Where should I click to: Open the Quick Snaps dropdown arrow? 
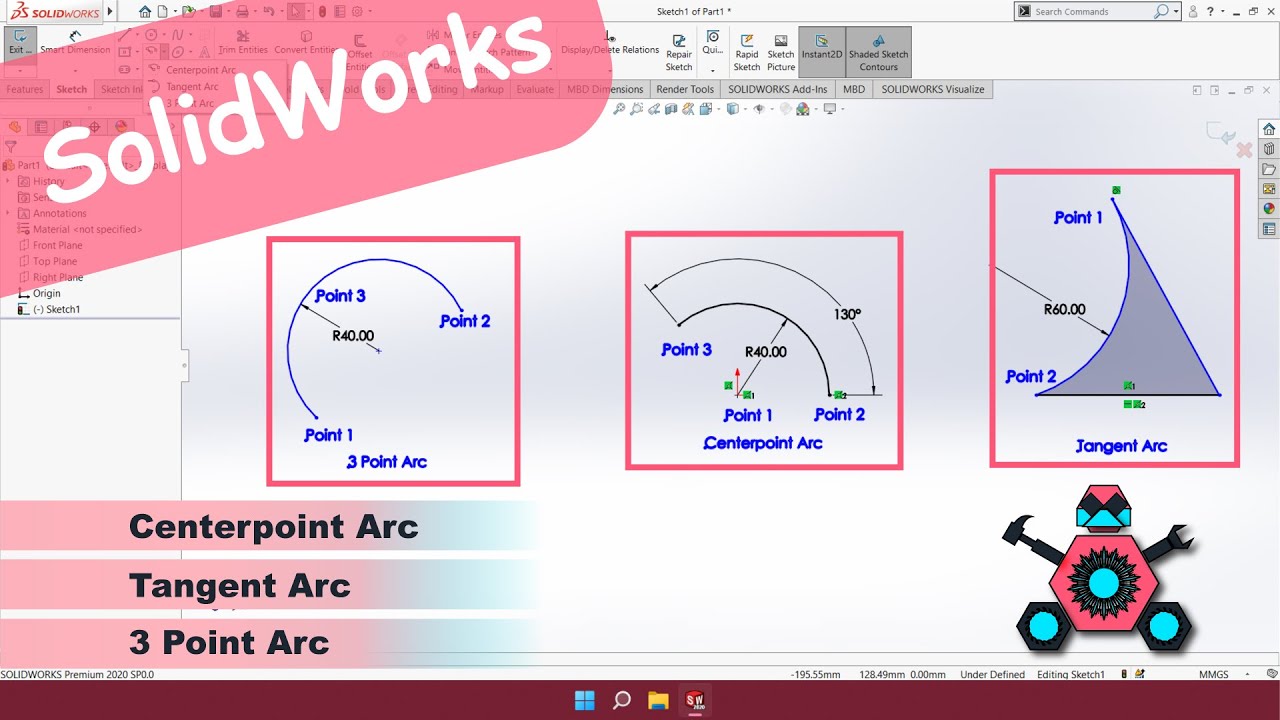tap(713, 71)
